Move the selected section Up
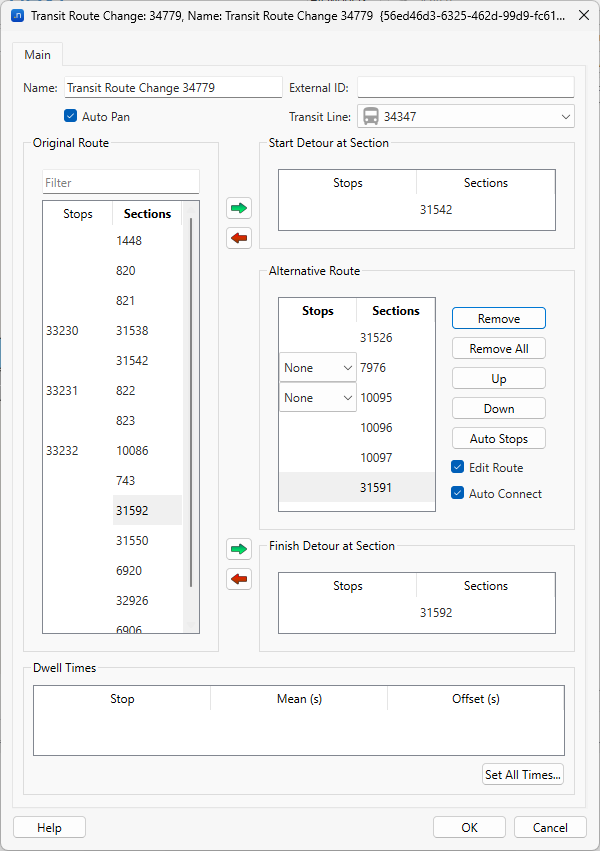The image size is (600, 851). [499, 378]
